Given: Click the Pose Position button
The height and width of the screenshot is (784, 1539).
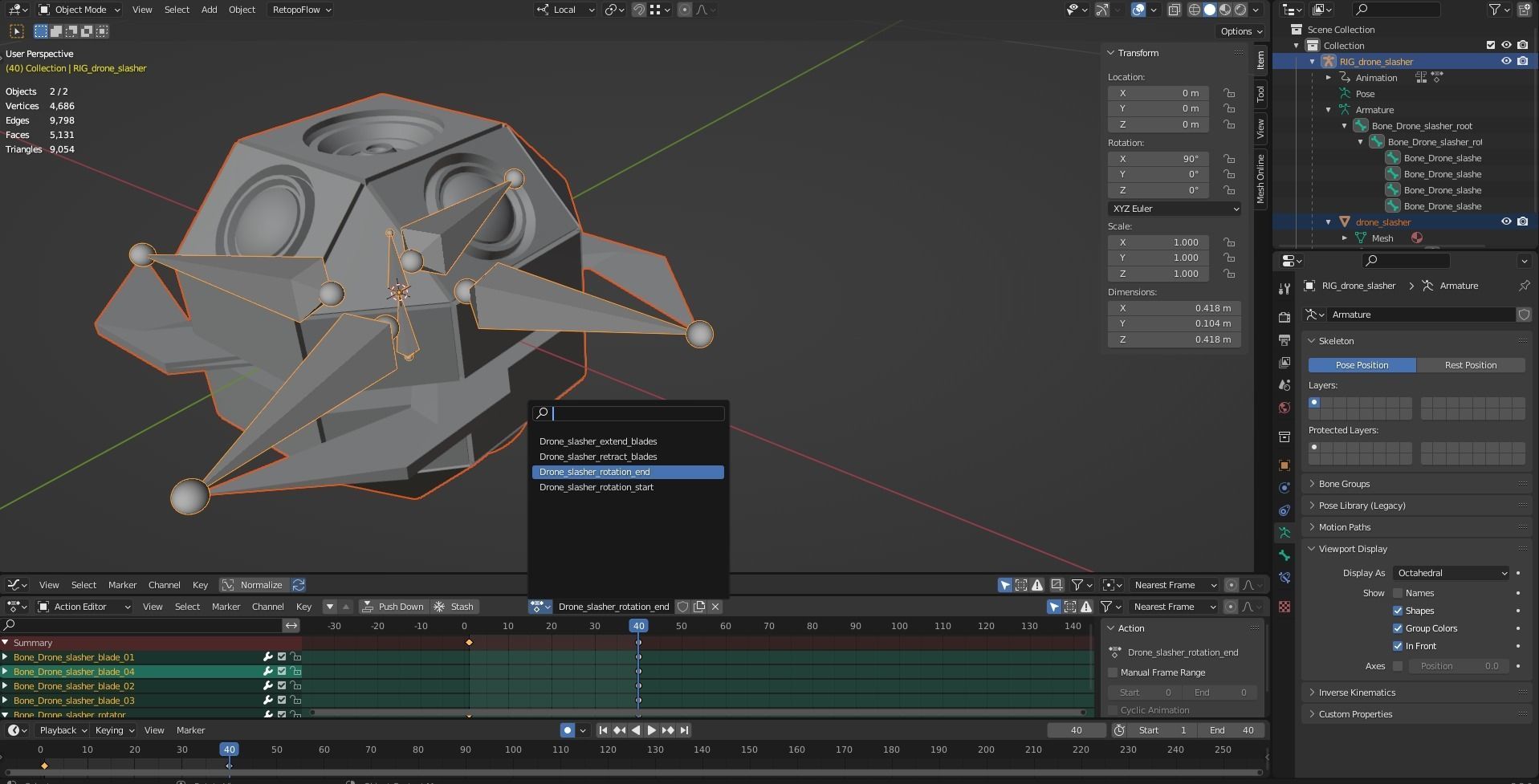Looking at the screenshot, I should 1362,365.
